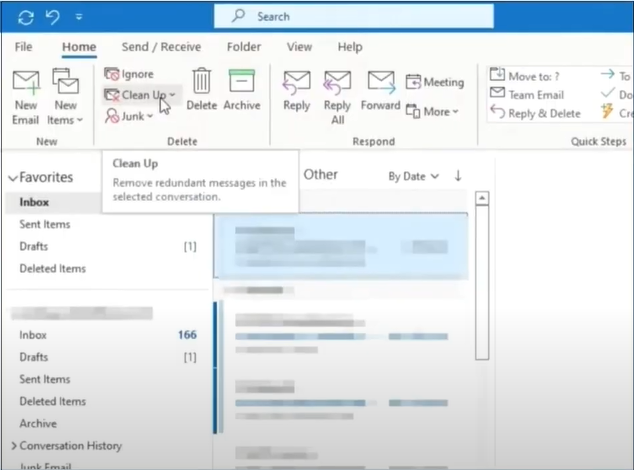The height and width of the screenshot is (470, 634).
Task: Click the Reply All button
Action: [x=337, y=97]
